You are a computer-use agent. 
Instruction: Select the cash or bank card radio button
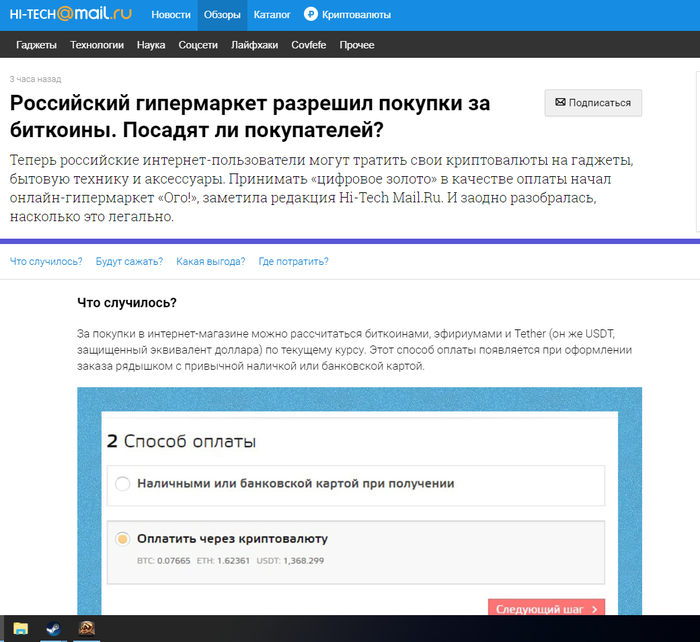click(123, 484)
